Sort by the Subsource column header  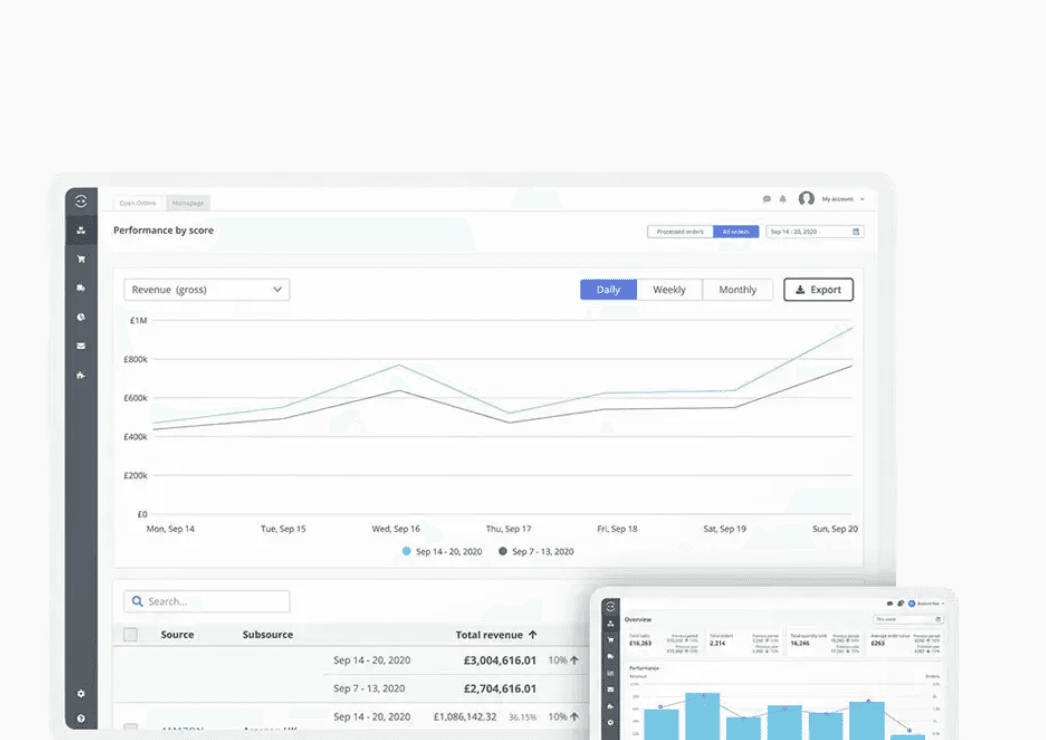pos(268,635)
